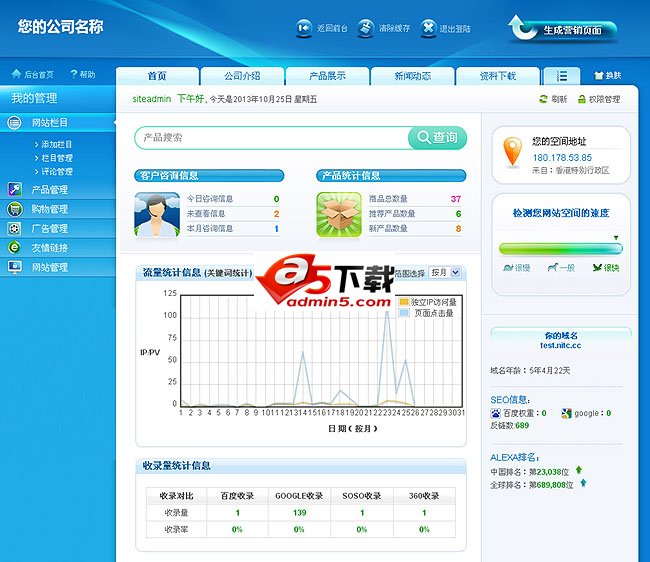
Task: Click the google SEO icon
Action: coord(566,413)
